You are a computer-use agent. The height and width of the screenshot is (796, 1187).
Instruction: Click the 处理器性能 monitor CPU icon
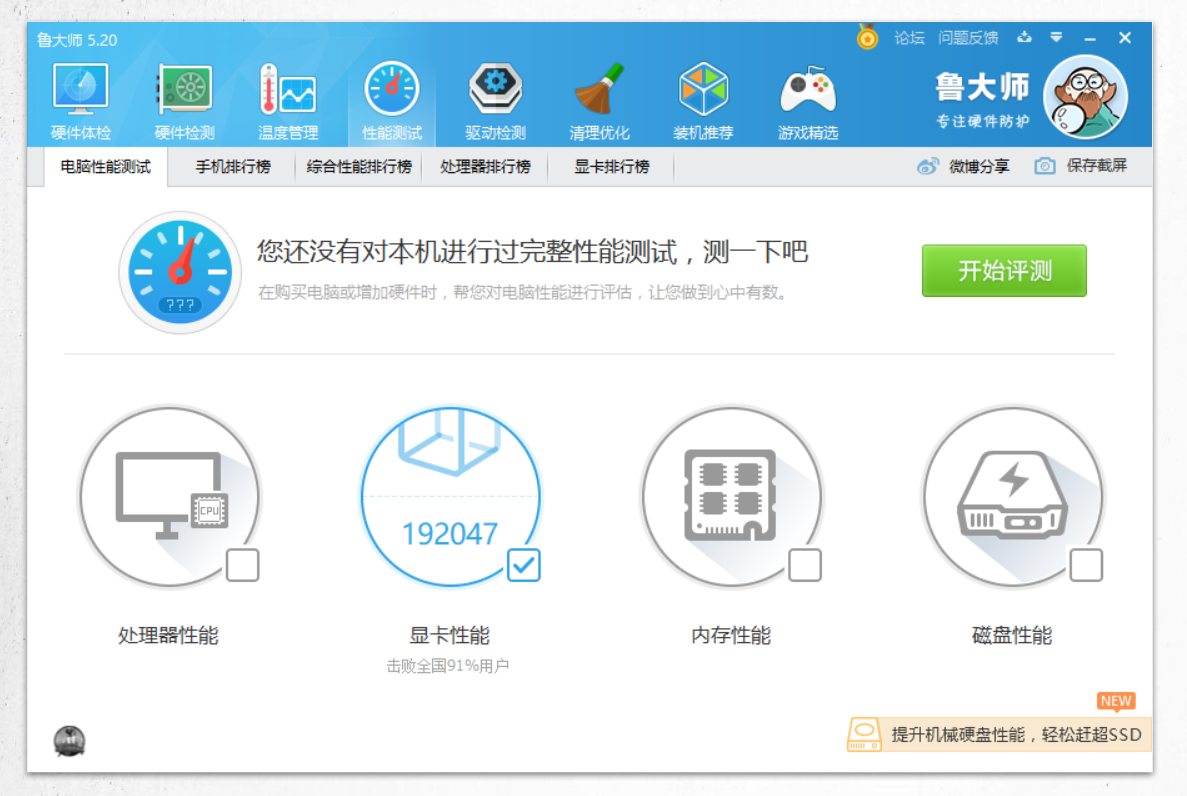point(171,495)
